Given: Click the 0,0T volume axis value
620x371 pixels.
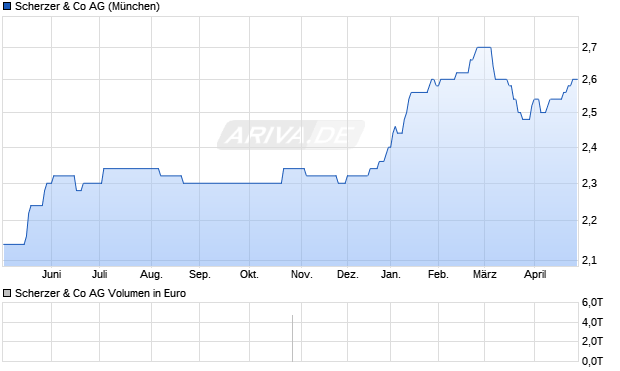Looking at the screenshot, I should pos(592,361).
